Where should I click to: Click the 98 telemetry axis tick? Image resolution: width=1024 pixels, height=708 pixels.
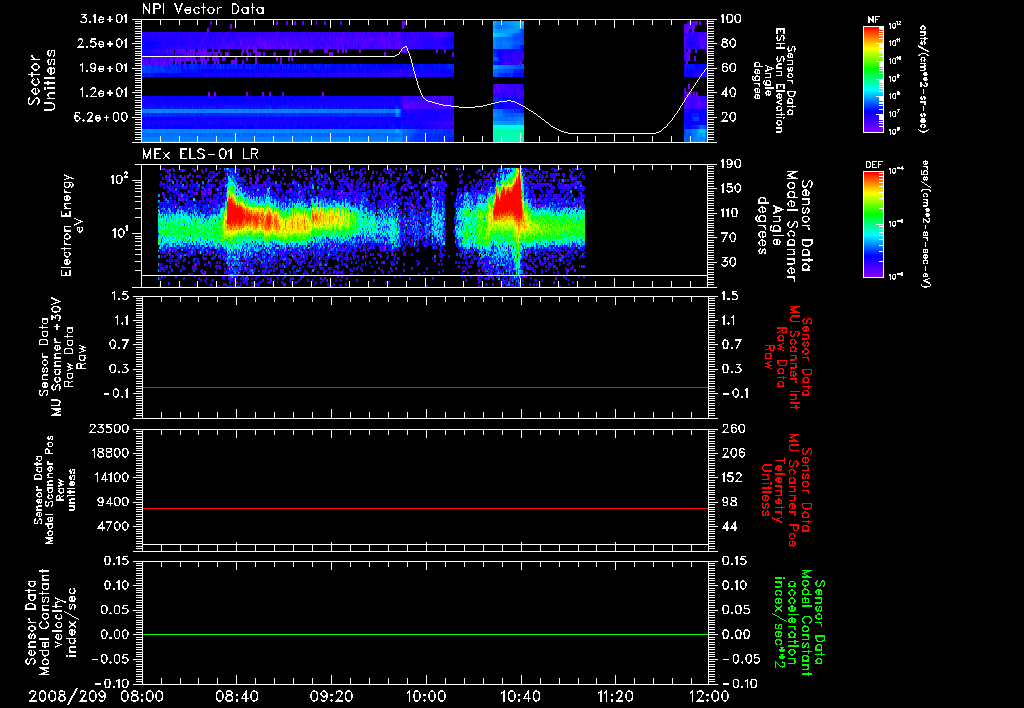tap(728, 502)
